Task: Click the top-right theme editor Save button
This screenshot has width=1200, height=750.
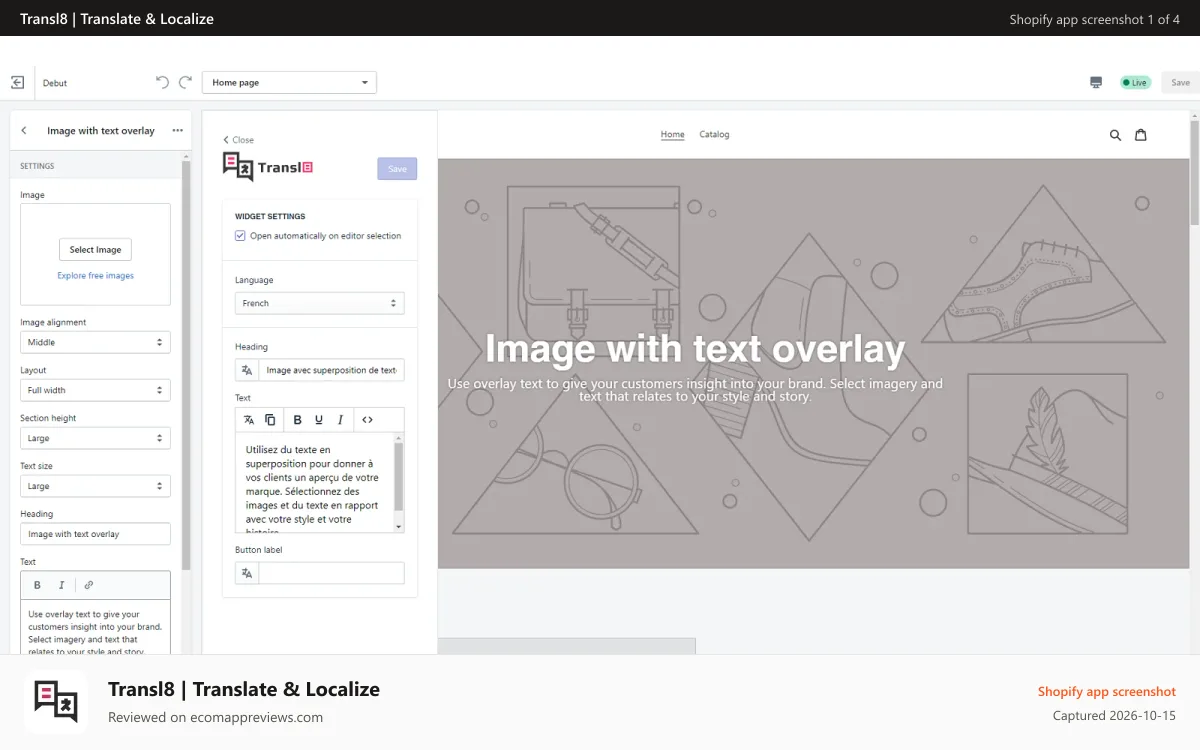Action: click(x=1180, y=82)
